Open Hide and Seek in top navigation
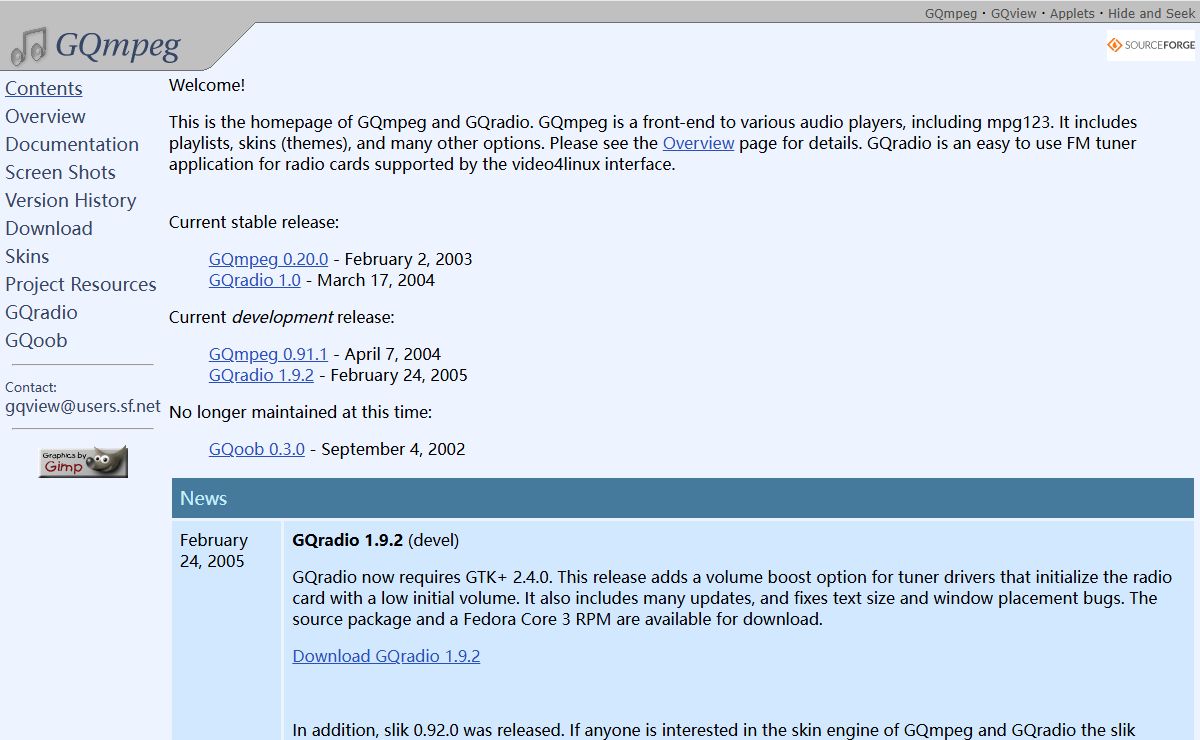Screen dimensions: 1200x740 (1151, 13)
